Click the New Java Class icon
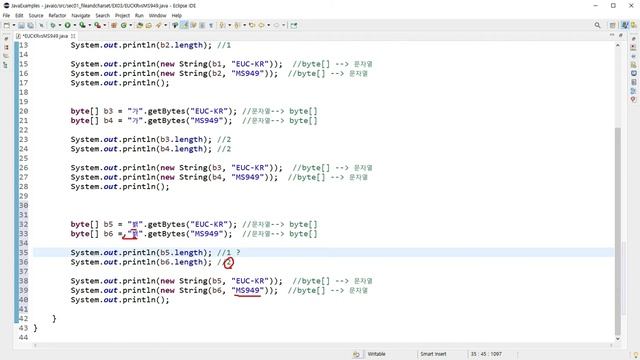Screen dimensions: 640x360 tap(123, 25)
